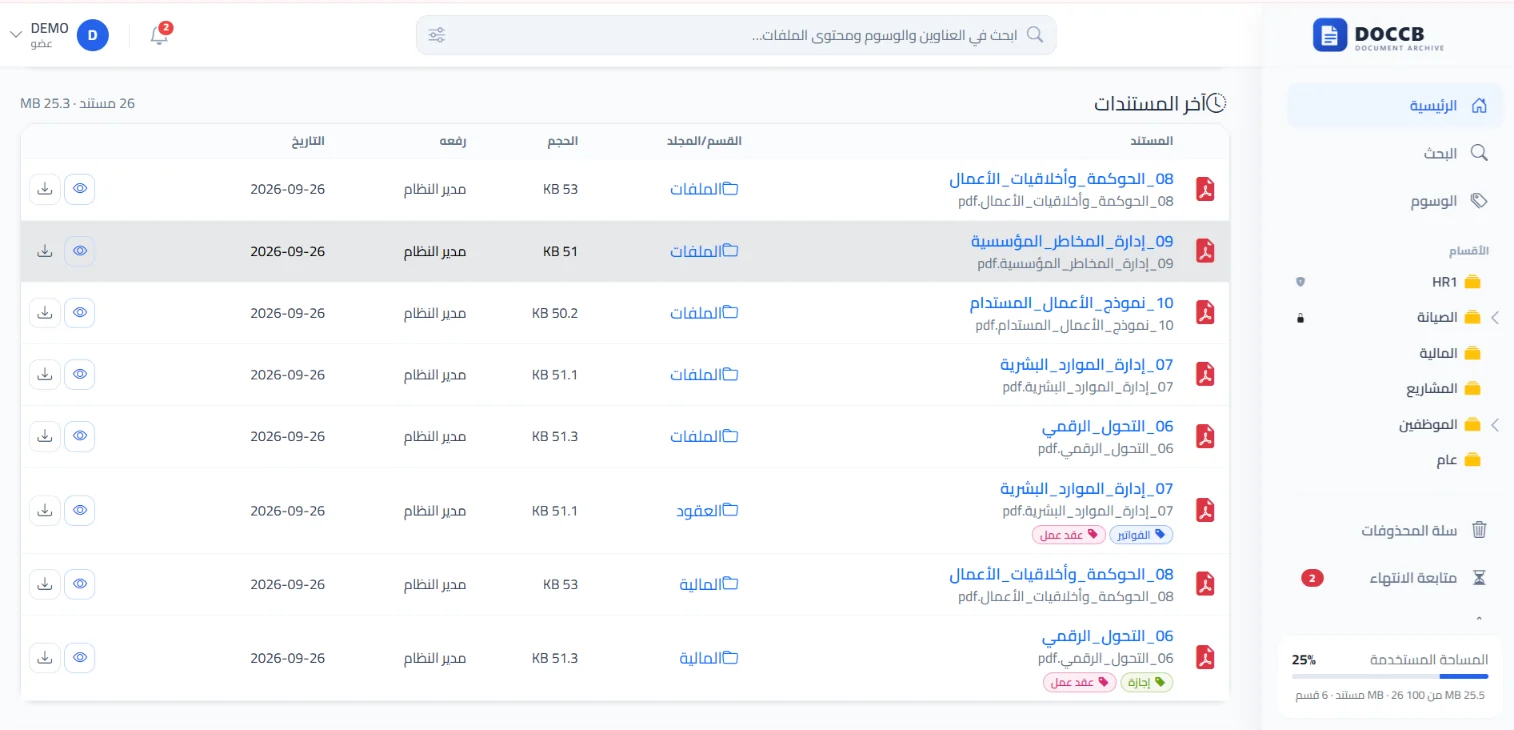This screenshot has width=1514, height=730.
Task: Click the D user avatar
Action: click(x=93, y=35)
